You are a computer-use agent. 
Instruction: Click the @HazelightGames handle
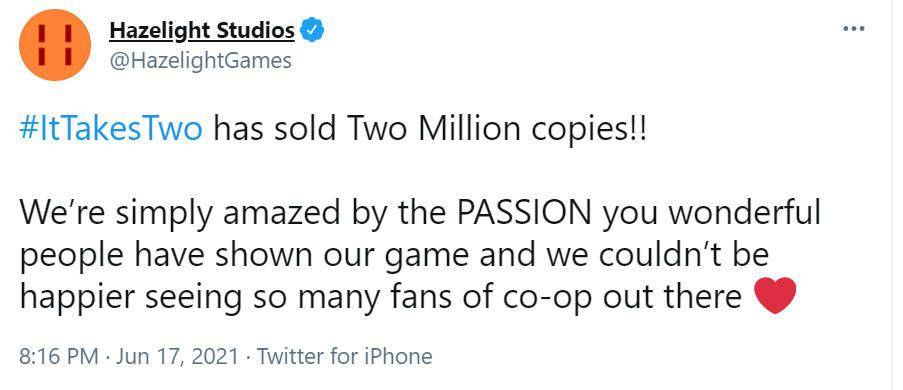tap(200, 60)
